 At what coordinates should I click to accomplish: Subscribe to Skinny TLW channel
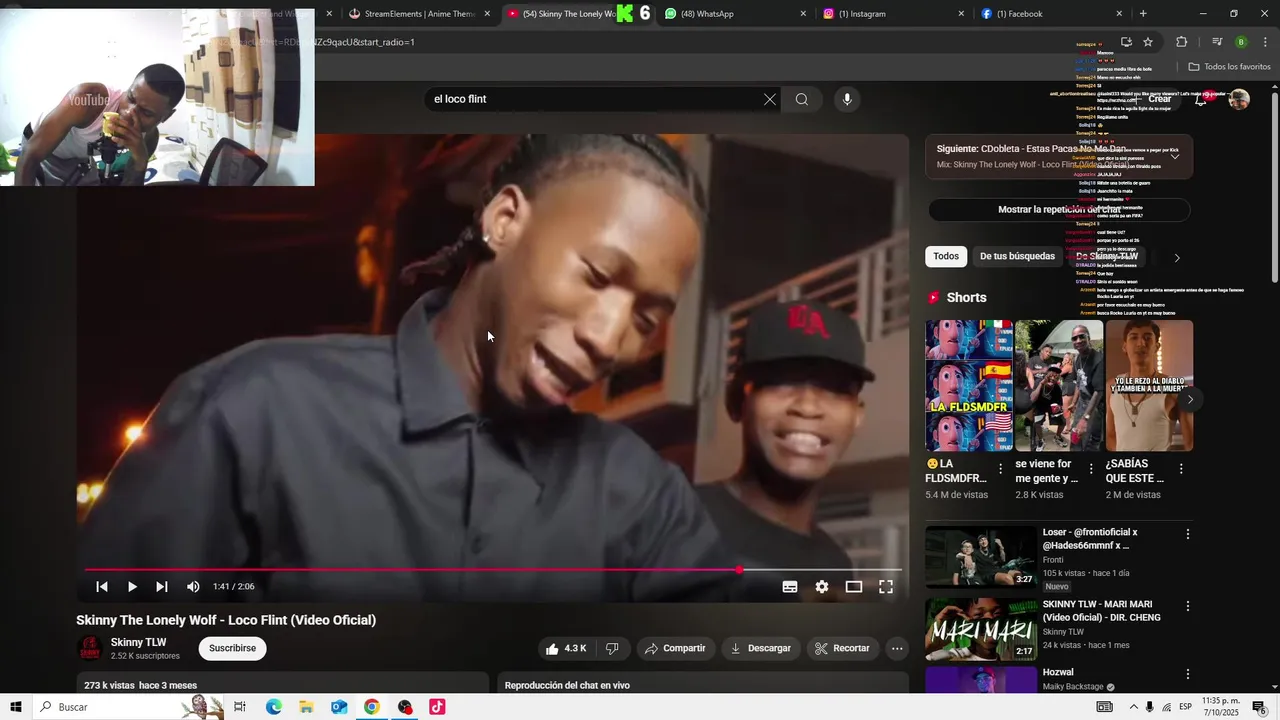pos(232,648)
